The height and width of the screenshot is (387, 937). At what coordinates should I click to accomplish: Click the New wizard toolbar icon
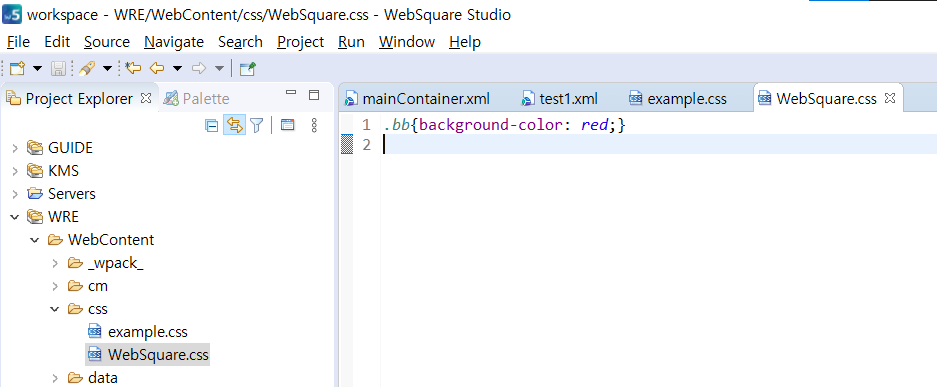(x=18, y=69)
